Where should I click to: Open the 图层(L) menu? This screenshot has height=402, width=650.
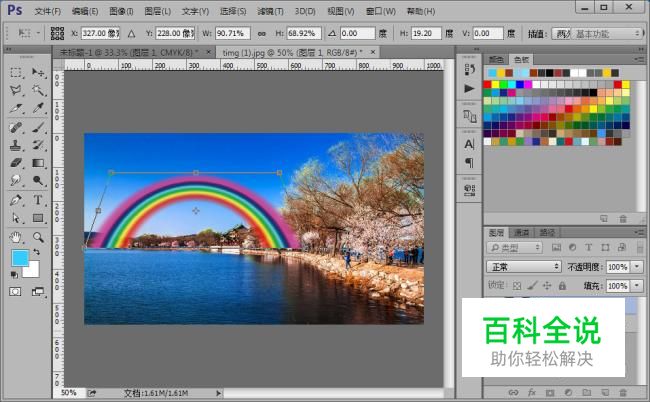[156, 11]
